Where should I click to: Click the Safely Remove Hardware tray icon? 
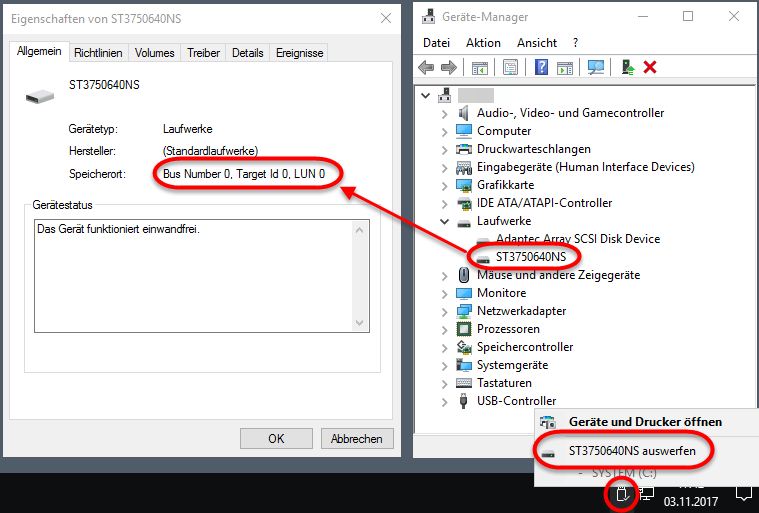[622, 492]
